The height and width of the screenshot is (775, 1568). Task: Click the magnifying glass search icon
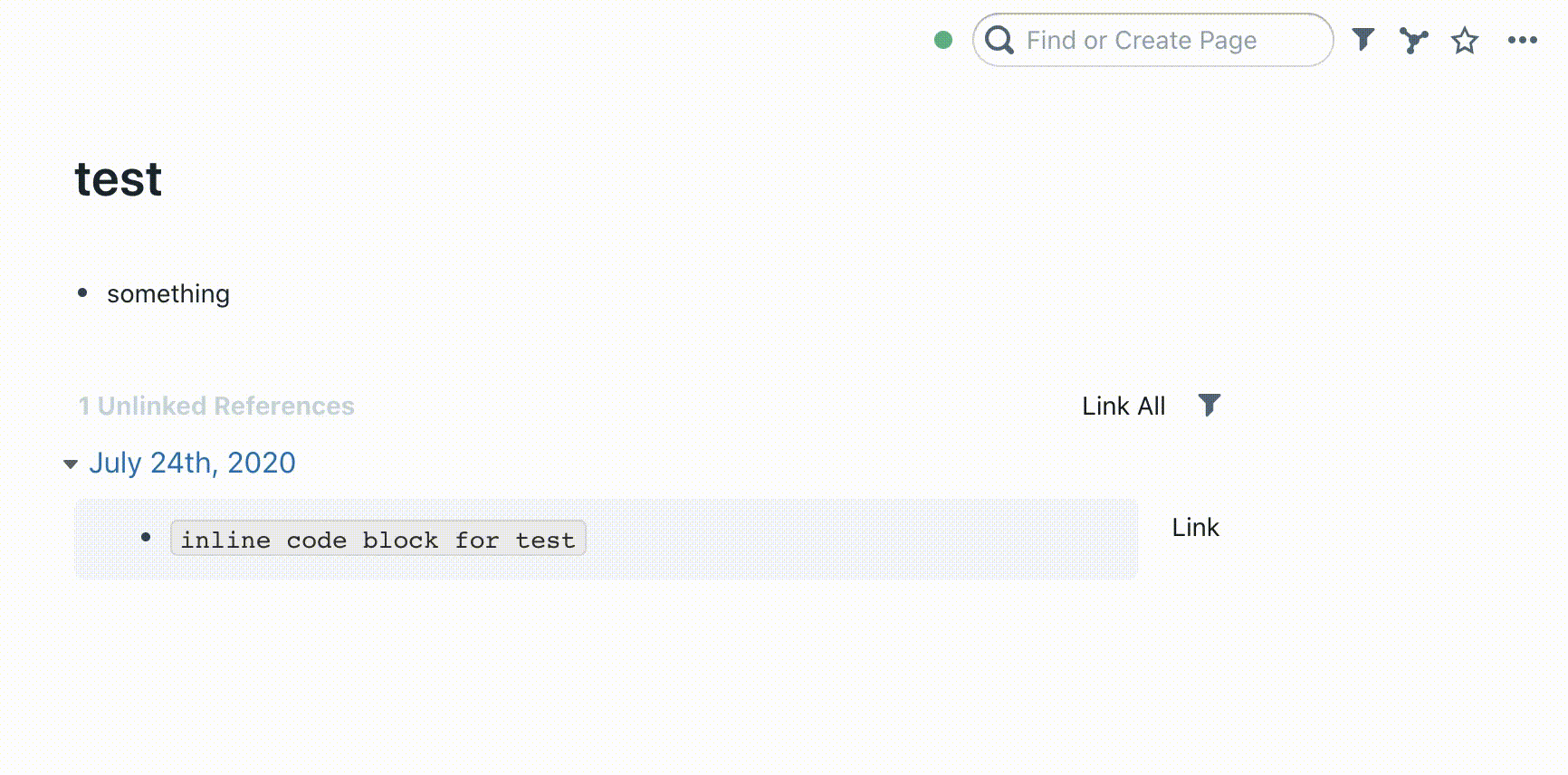click(999, 40)
